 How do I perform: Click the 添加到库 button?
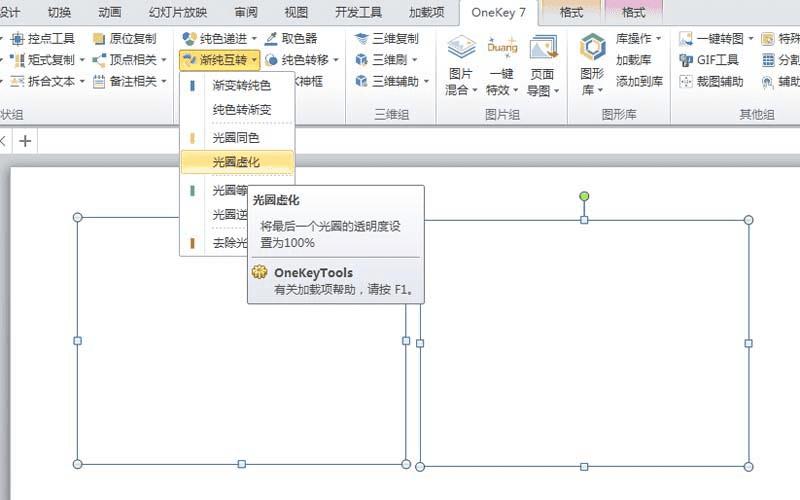pos(639,82)
